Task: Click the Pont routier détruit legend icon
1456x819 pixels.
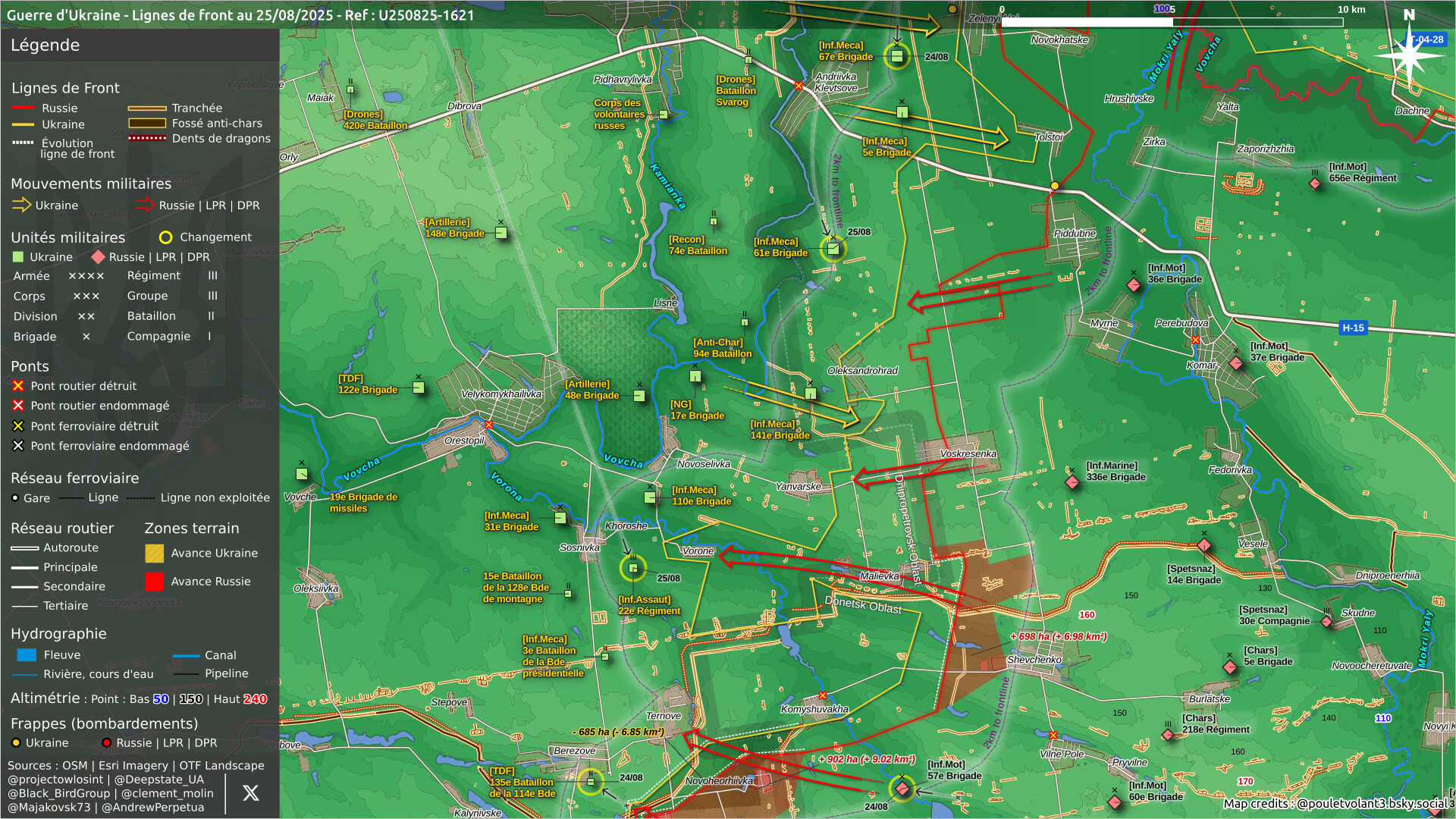Action: [18, 386]
